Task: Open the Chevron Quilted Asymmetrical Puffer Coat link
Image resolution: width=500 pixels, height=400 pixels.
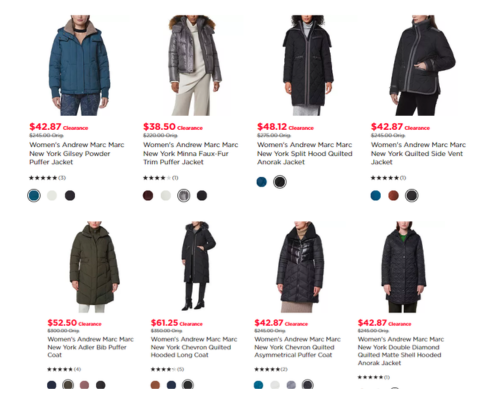Action: (x=297, y=347)
